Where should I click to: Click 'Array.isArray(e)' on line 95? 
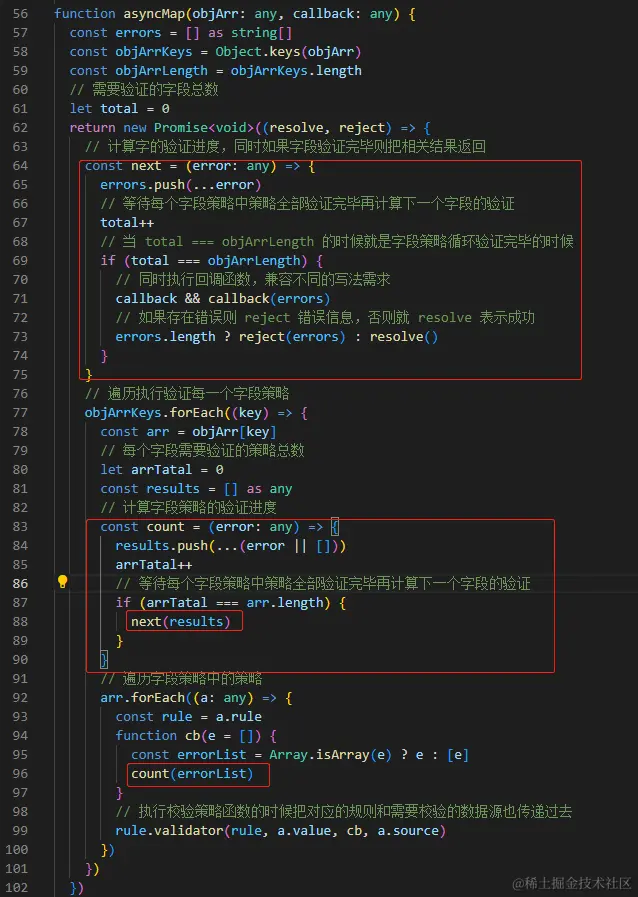(331, 755)
